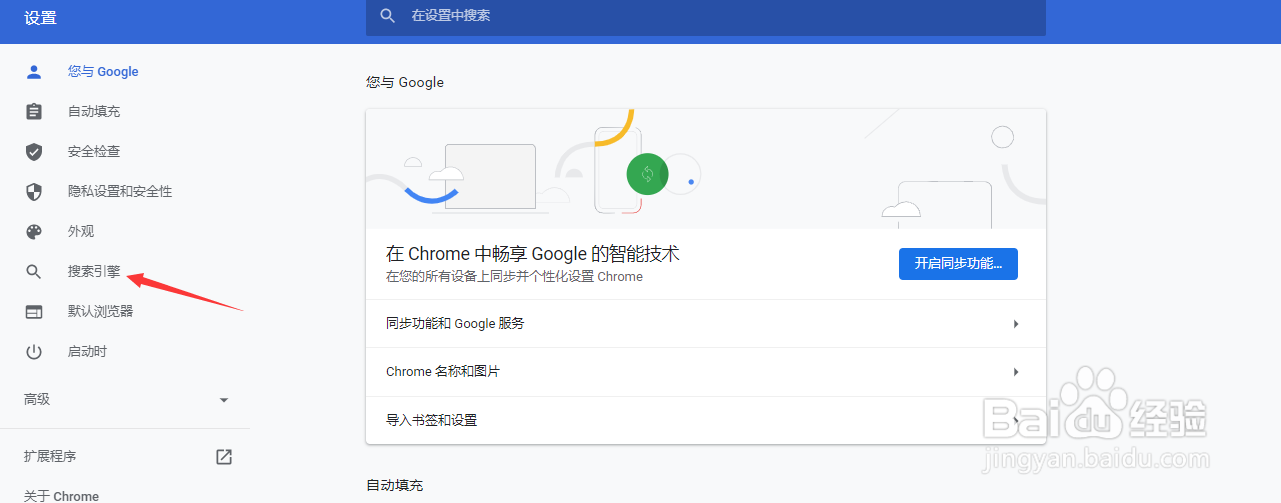Click the power icon for 启动时
This screenshot has width=1281, height=503.
34,352
